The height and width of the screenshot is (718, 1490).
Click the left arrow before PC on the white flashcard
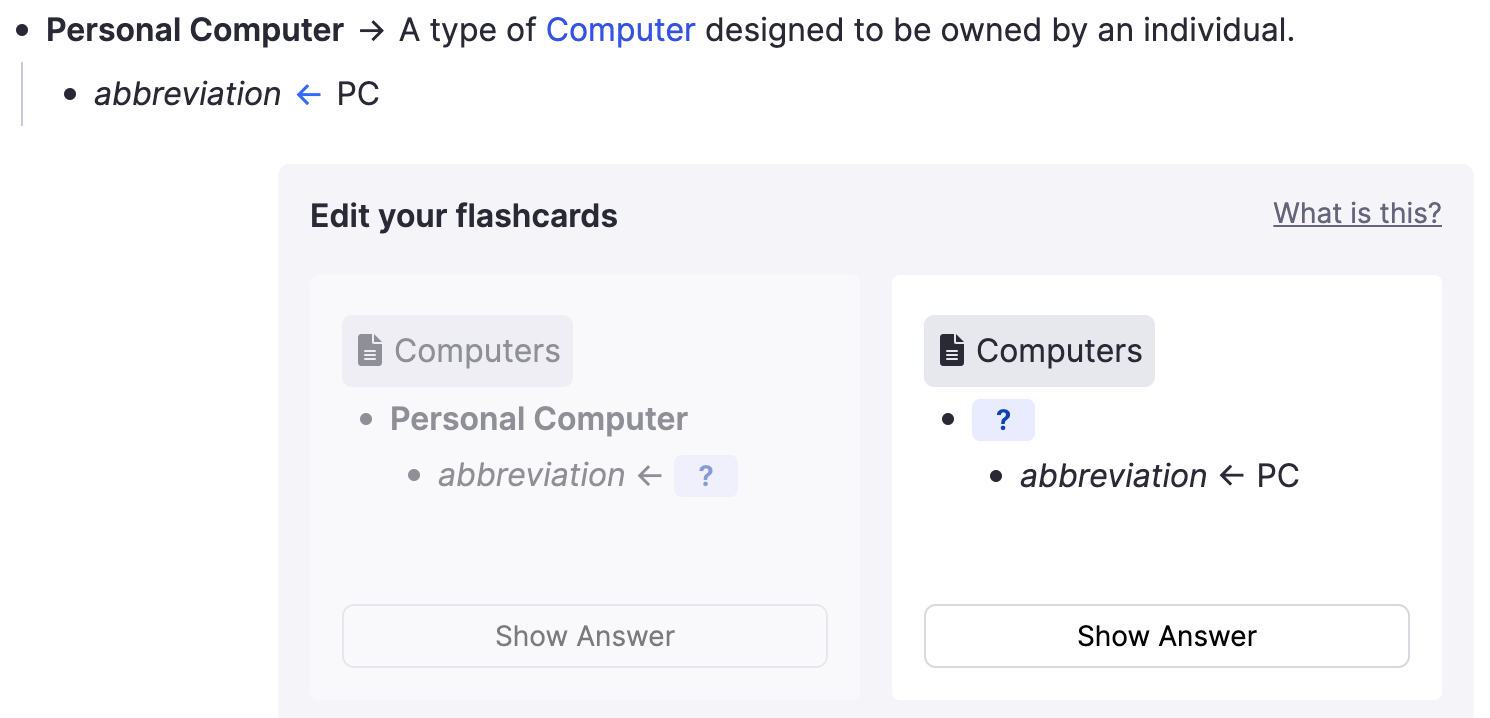[x=1231, y=476]
